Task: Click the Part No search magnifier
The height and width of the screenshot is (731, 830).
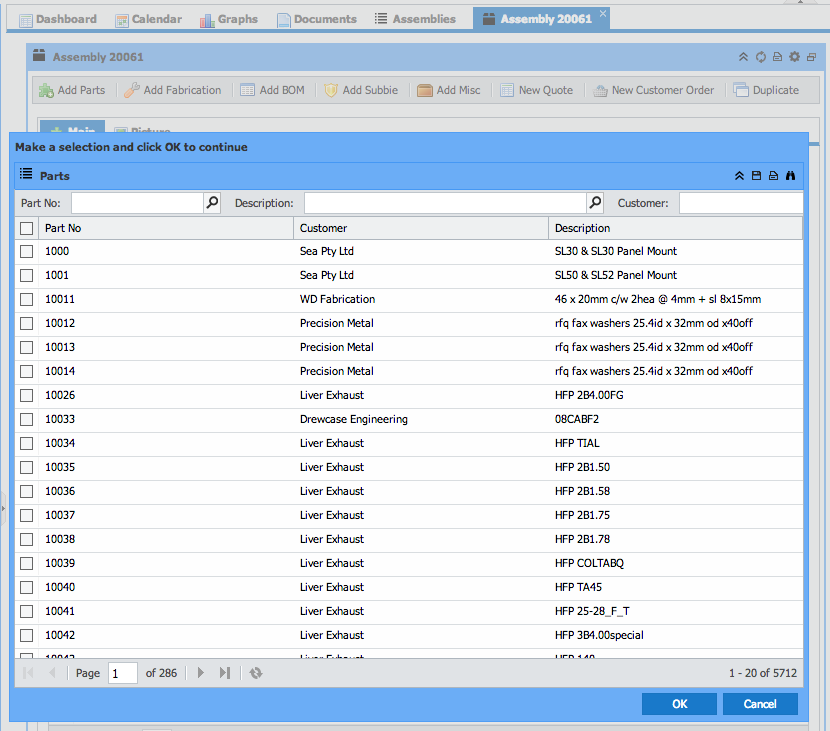Action: (x=212, y=203)
